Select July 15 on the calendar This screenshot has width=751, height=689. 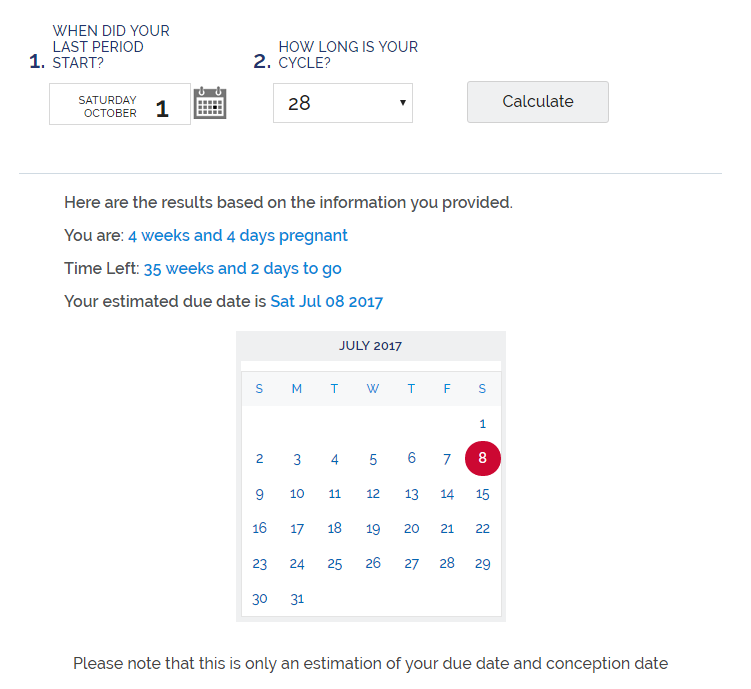point(483,494)
